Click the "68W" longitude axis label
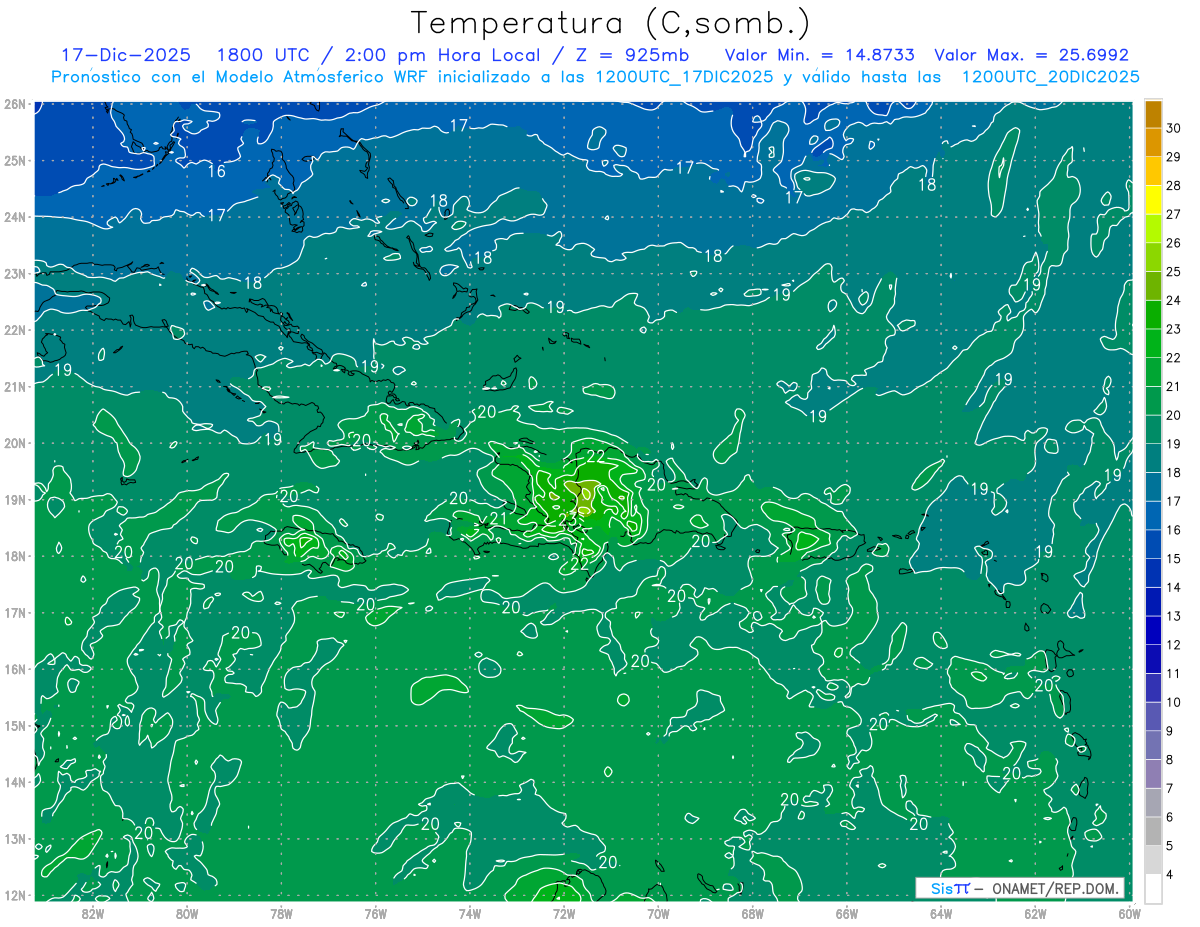Screen dimensions: 1200x927 (x=752, y=914)
